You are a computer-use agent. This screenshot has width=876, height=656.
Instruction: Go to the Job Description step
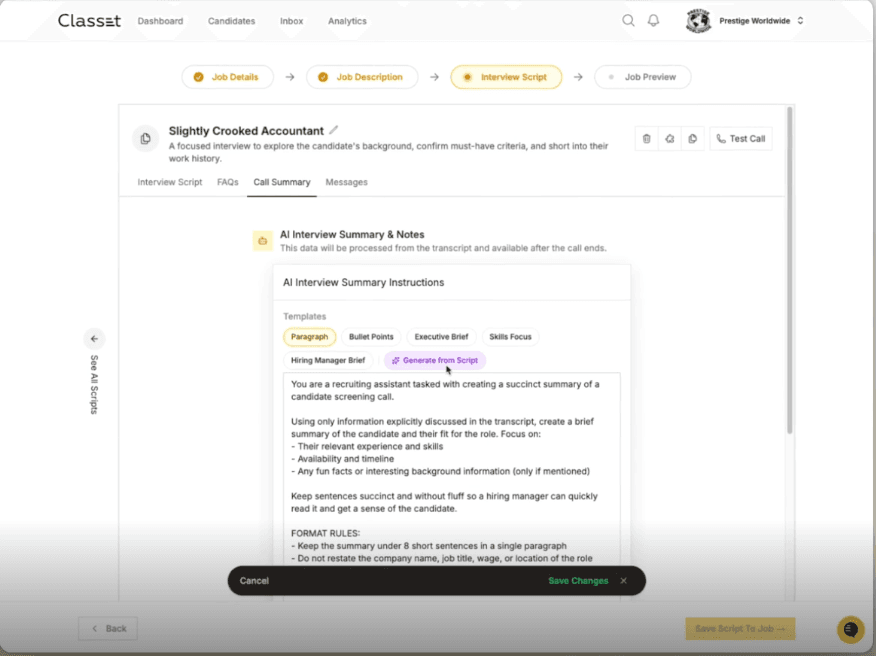point(361,77)
